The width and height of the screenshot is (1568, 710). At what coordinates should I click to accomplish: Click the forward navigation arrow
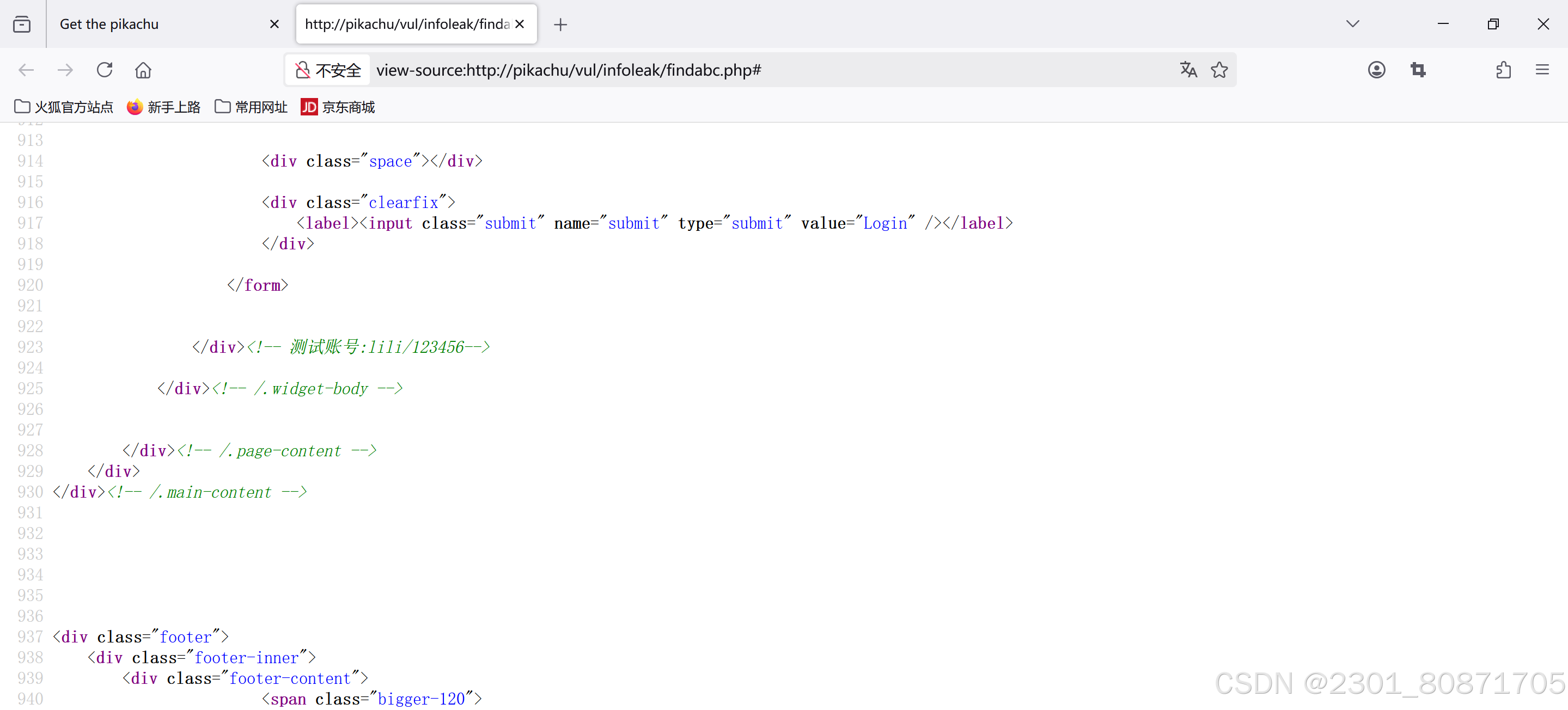pyautogui.click(x=65, y=70)
